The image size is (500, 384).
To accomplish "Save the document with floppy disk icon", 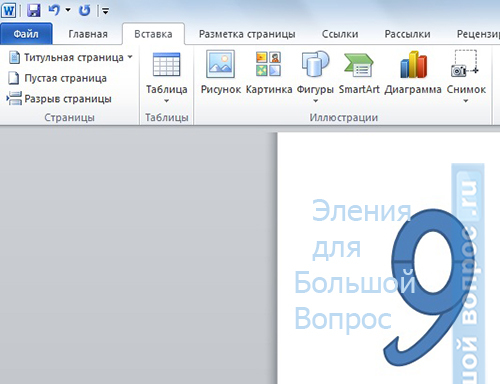I will coord(33,10).
